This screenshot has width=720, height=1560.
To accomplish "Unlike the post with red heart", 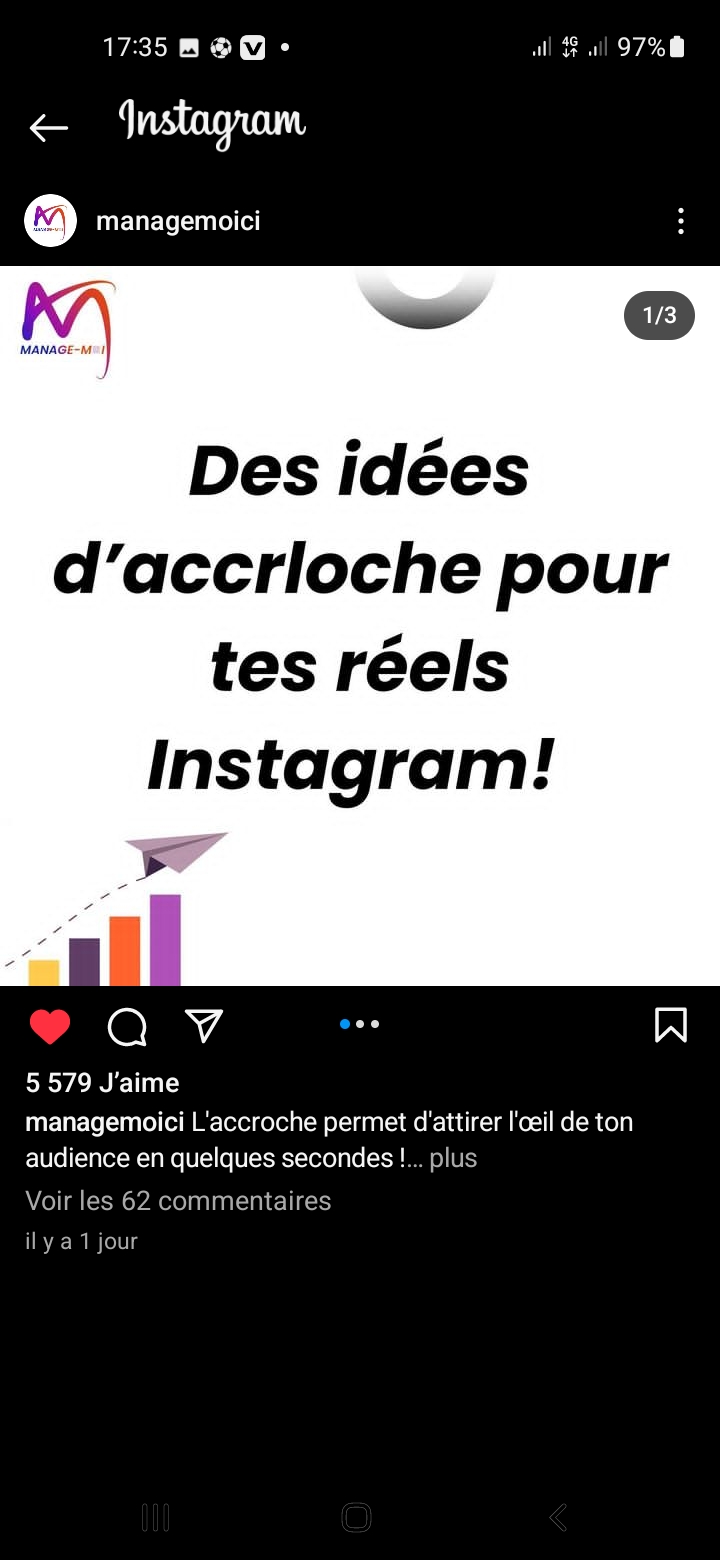I will [x=50, y=1026].
